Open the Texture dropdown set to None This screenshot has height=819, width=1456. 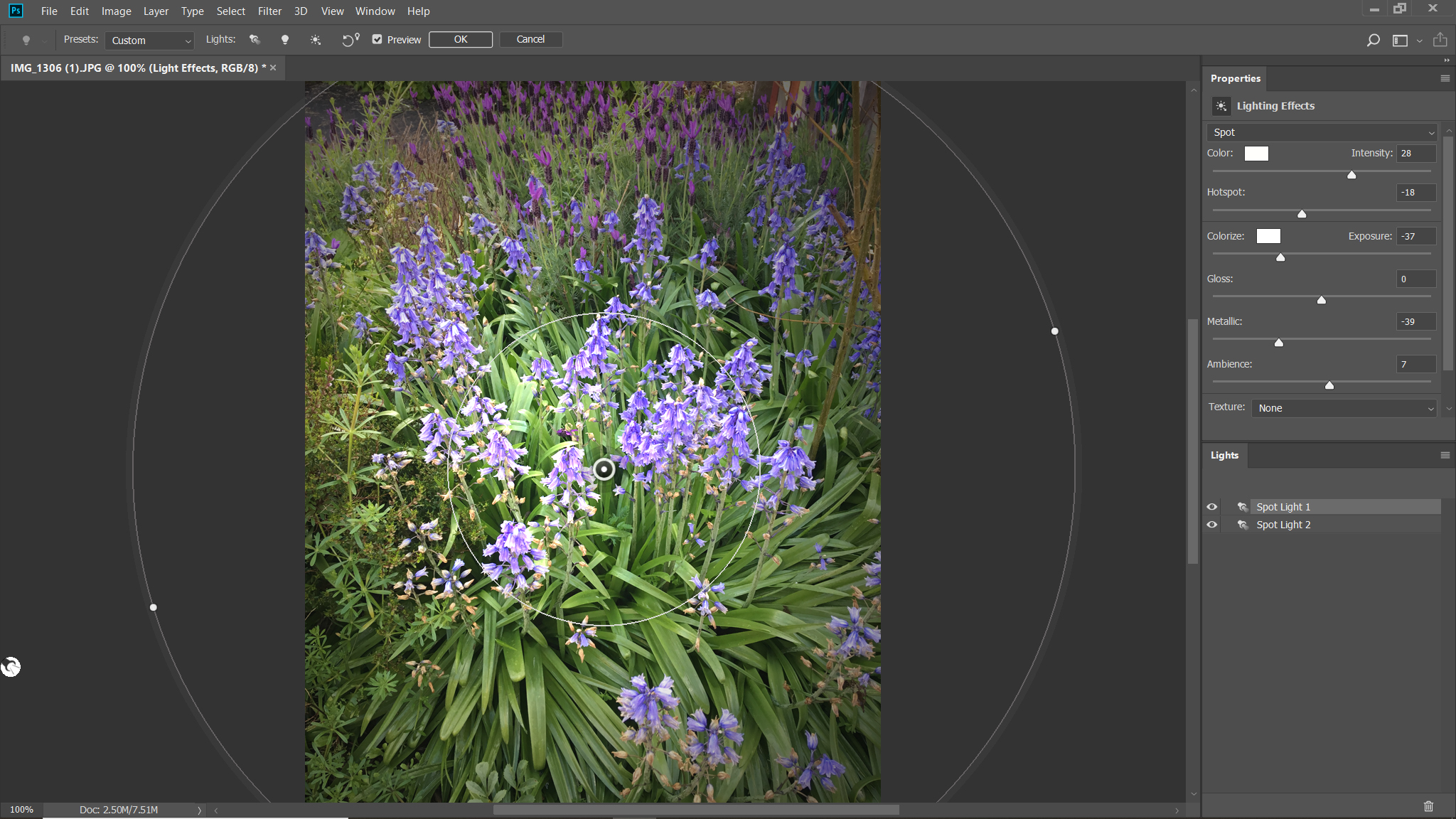click(1343, 407)
